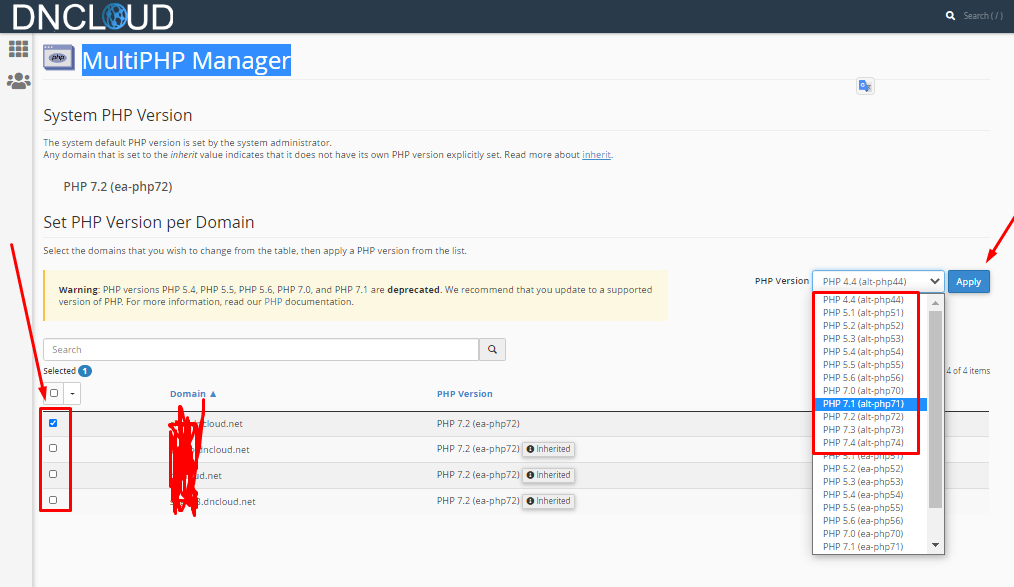This screenshot has height=587, width=1014.
Task: Pick PHP 5.4 (alt-php54) option
Action: [x=863, y=352]
